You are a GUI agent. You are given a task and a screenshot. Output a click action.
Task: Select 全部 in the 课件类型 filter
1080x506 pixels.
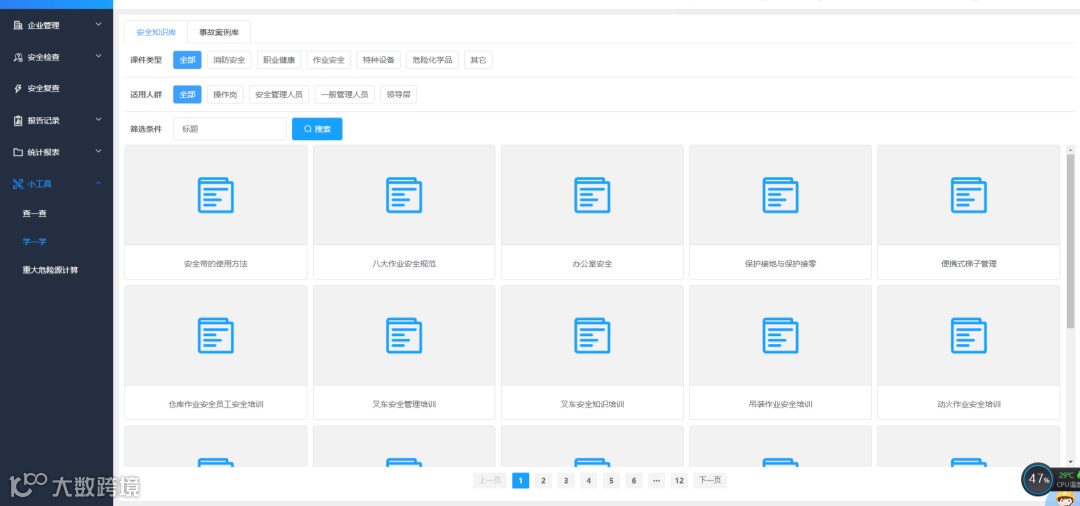187,60
